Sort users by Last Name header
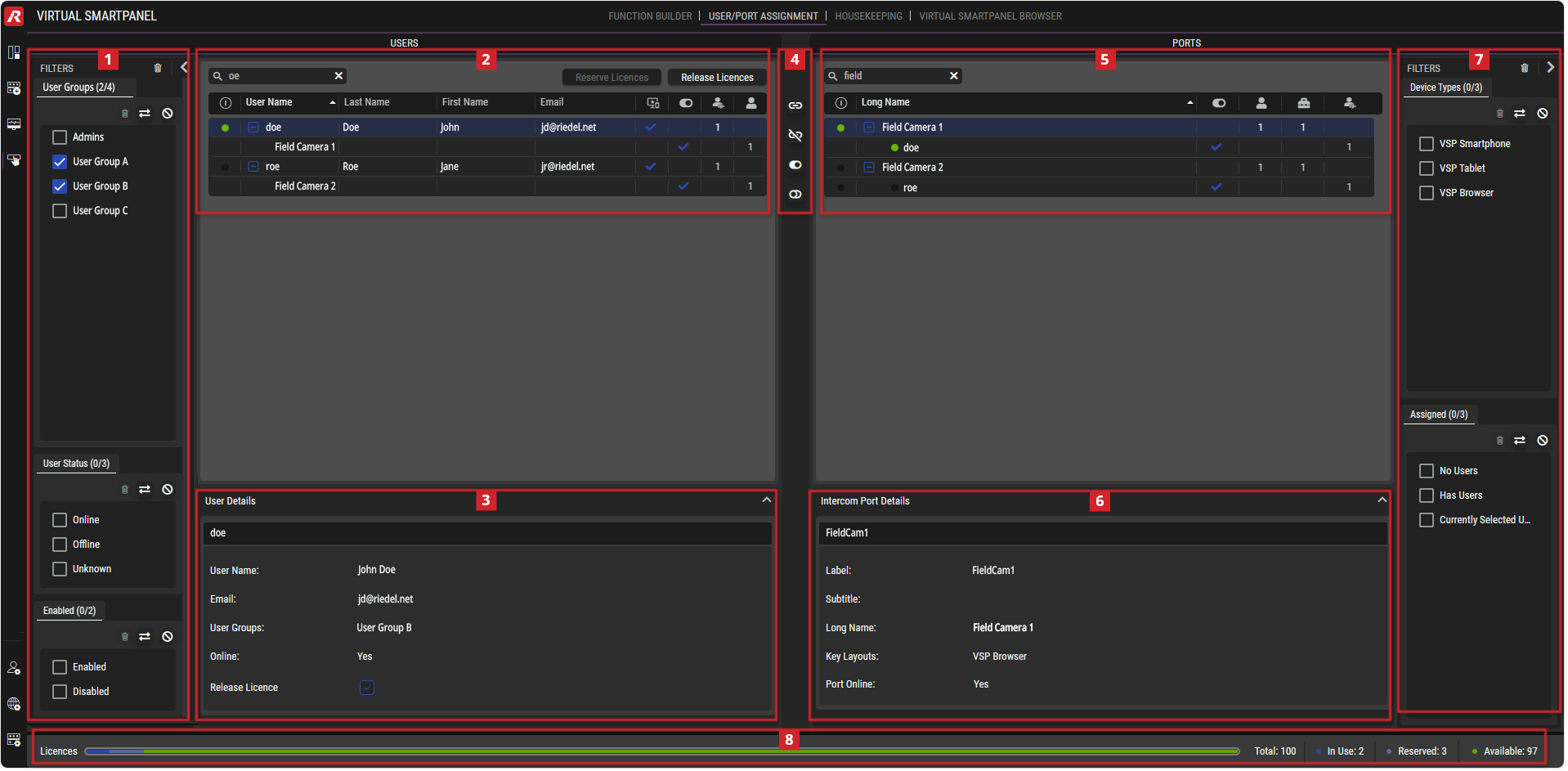Image resolution: width=1568 pixels, height=771 pixels. 366,103
